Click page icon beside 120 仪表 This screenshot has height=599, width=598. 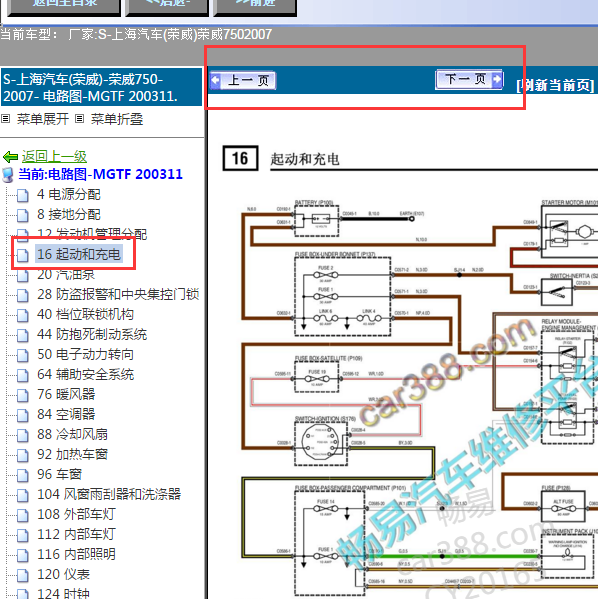pos(23,575)
